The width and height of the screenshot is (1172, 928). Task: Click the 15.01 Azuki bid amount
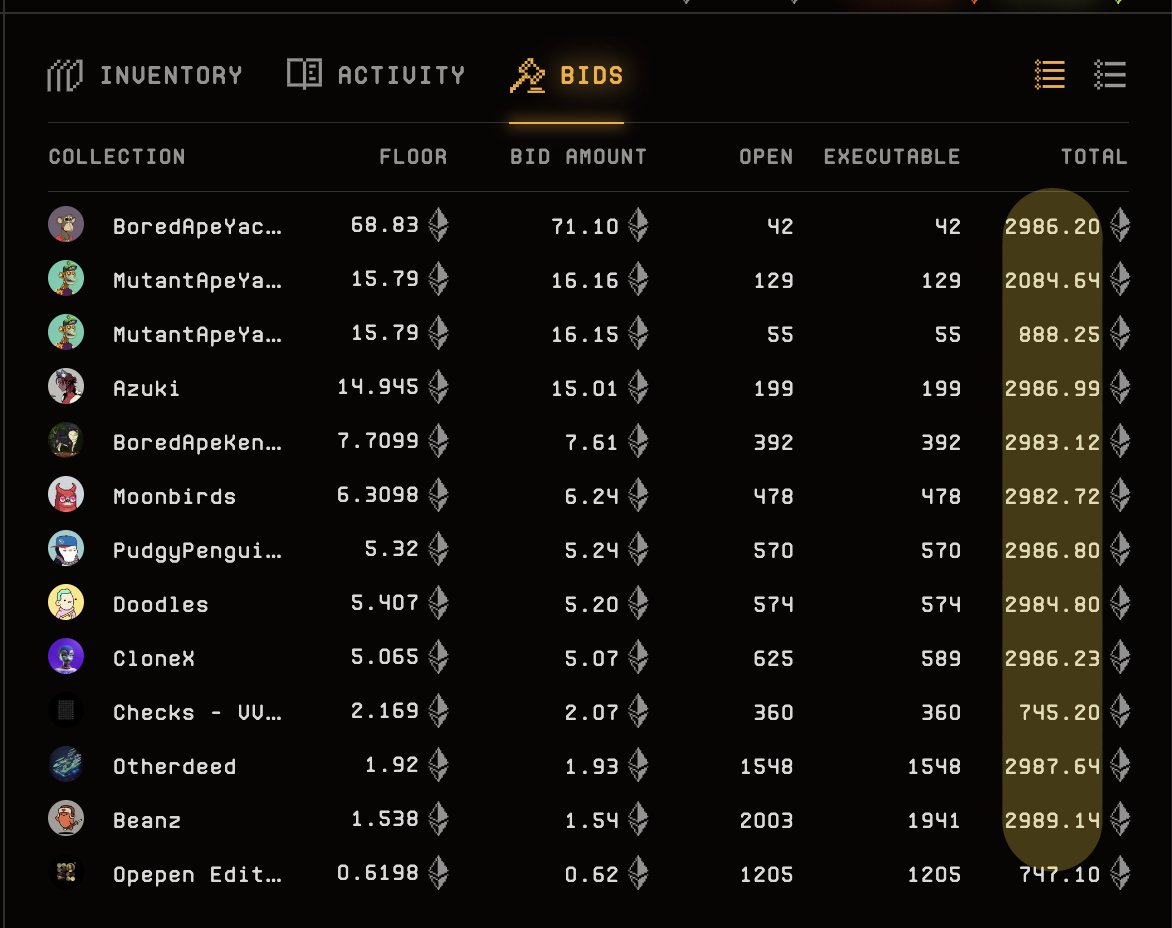click(x=585, y=389)
